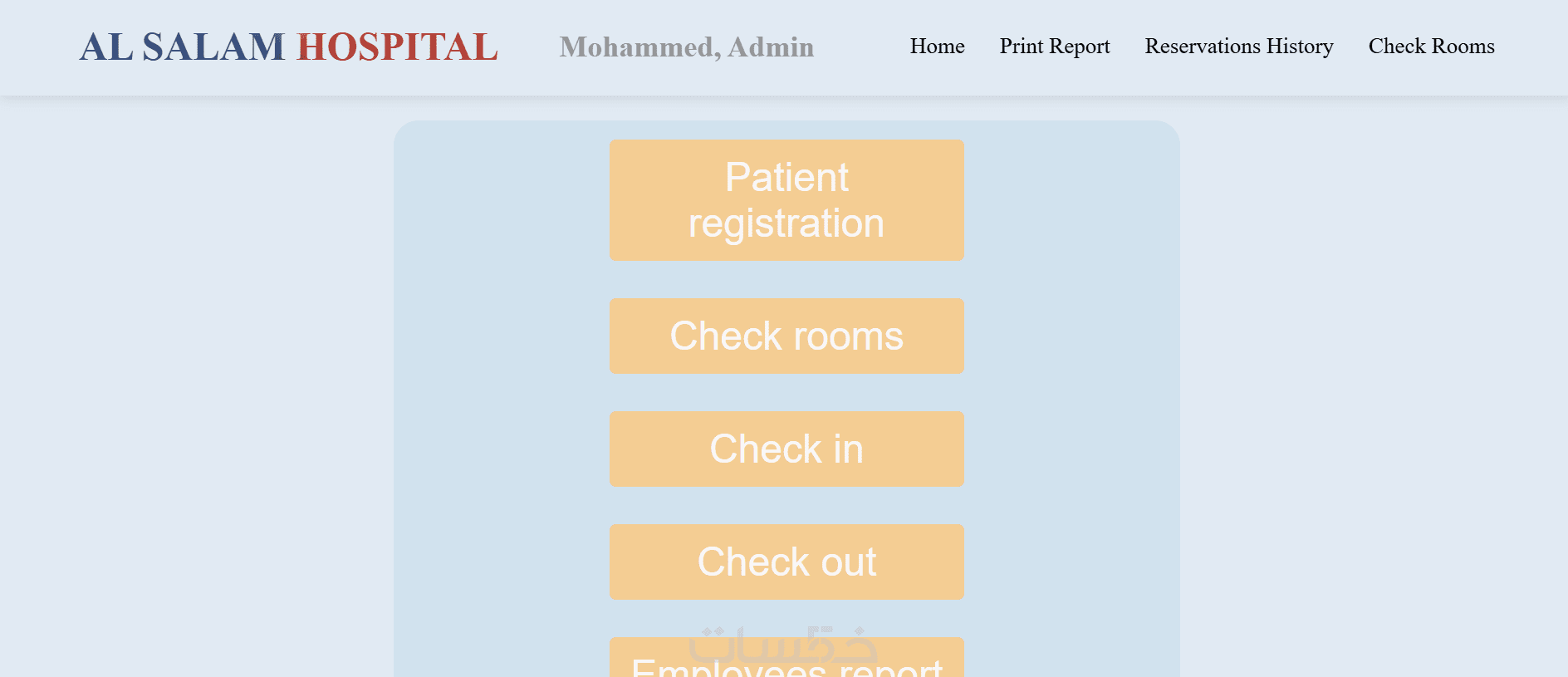Click the Arabic watermark logo
Image resolution: width=1568 pixels, height=677 pixels.
(x=782, y=641)
